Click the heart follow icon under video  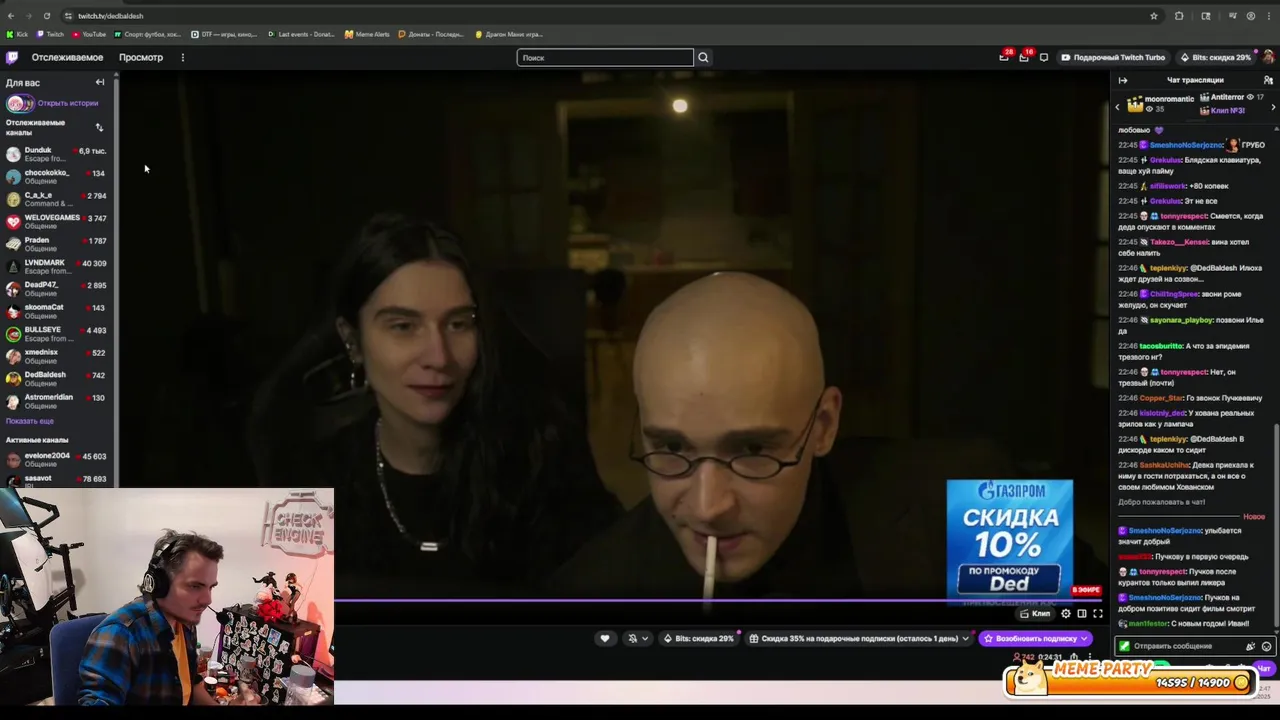click(604, 638)
